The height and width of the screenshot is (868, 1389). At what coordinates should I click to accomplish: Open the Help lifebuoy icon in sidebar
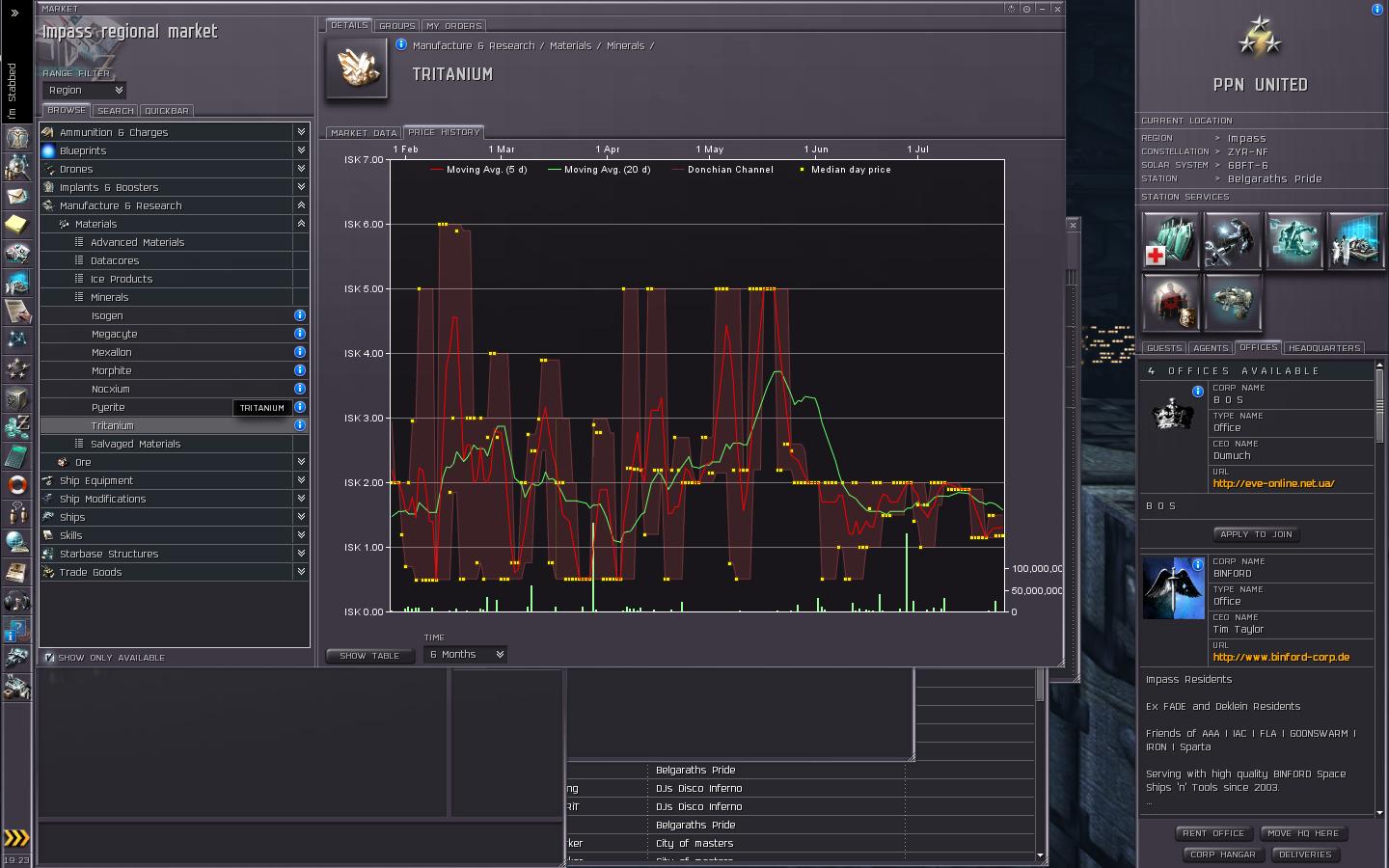coord(16,483)
